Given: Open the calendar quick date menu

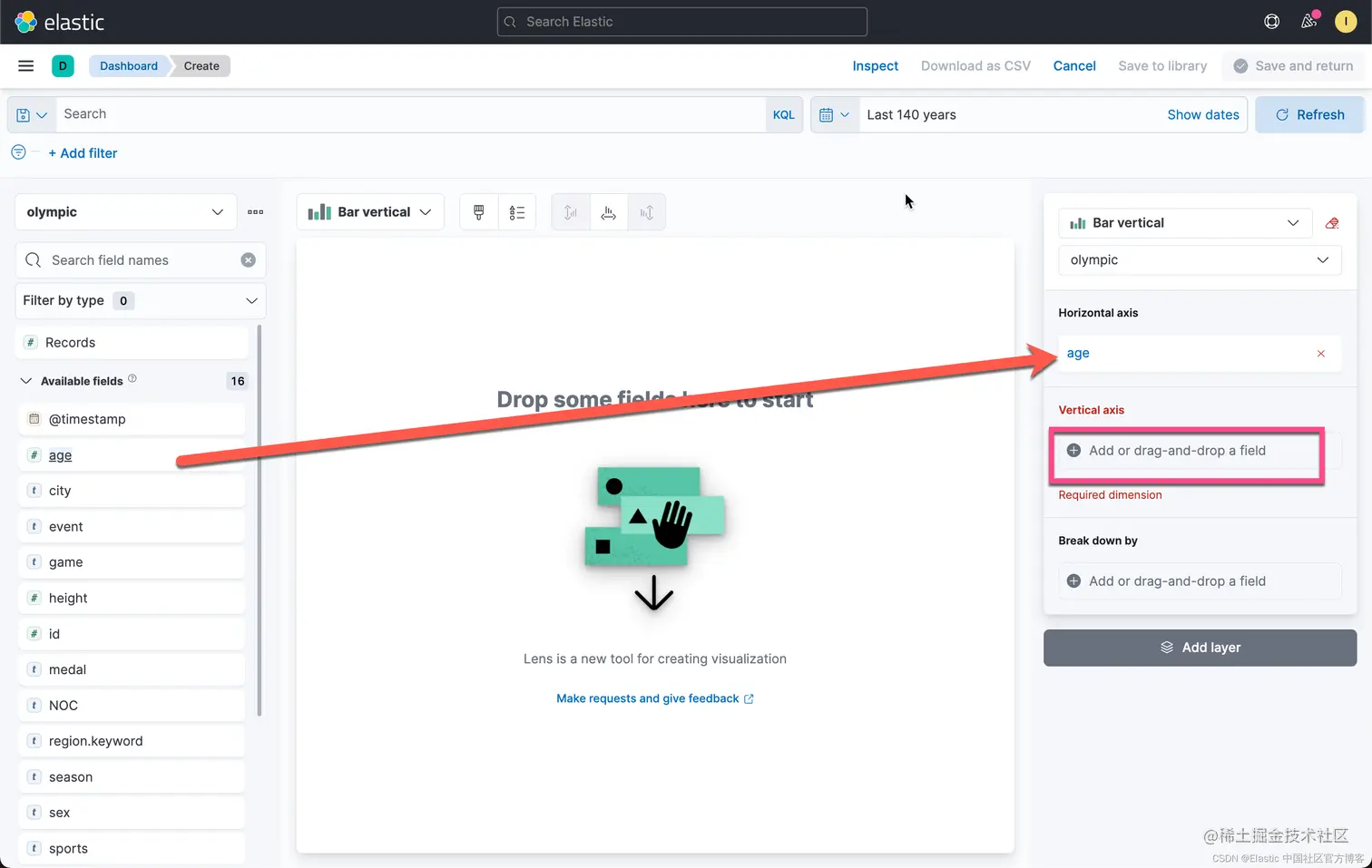Looking at the screenshot, I should (x=835, y=115).
